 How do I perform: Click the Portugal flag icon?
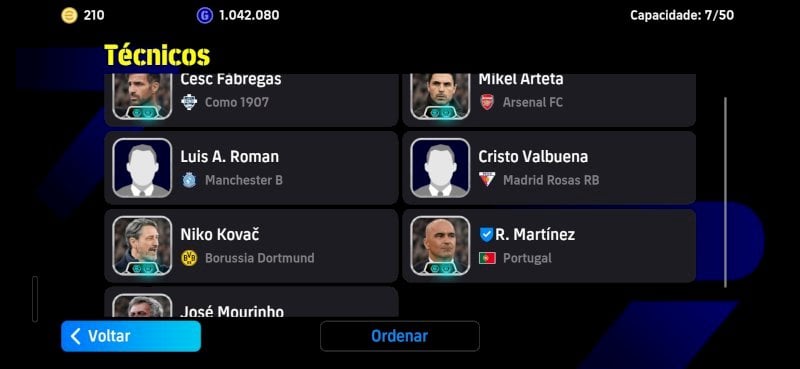487,258
